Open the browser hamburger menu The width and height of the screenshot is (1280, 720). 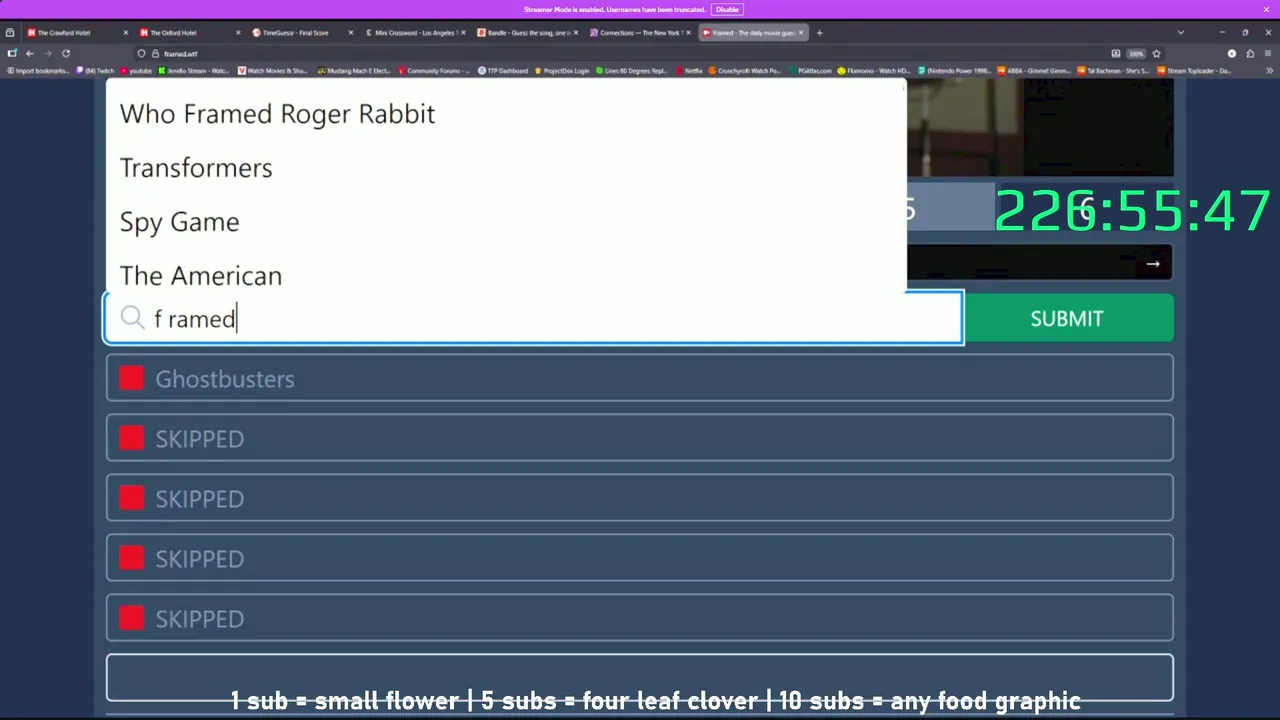click(x=1268, y=53)
